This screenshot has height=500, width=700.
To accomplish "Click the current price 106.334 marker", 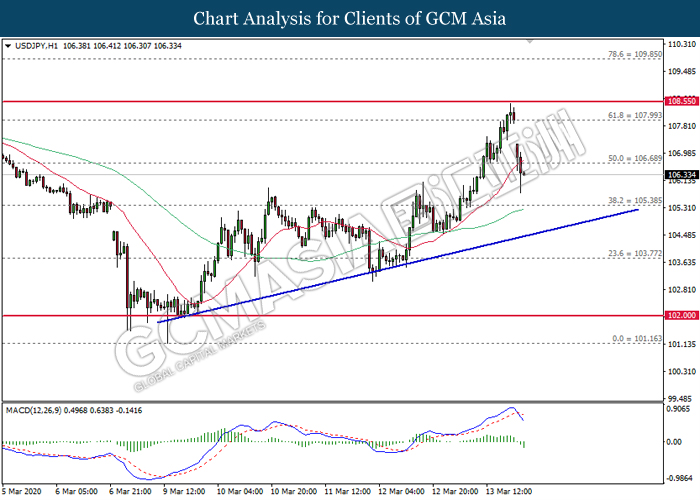I will pyautogui.click(x=680, y=173).
